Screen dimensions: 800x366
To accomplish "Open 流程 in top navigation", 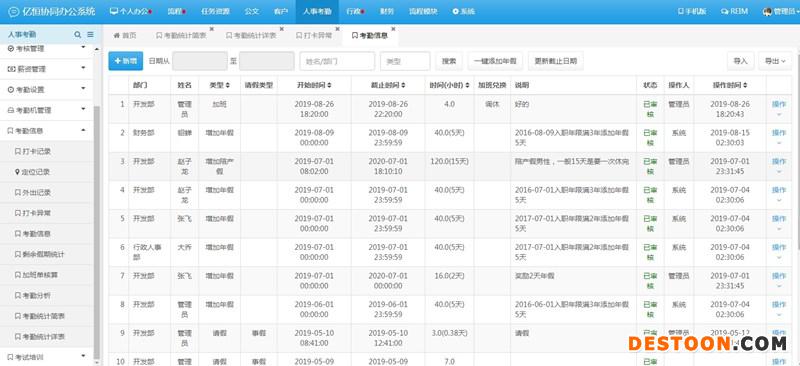I will tap(176, 11).
